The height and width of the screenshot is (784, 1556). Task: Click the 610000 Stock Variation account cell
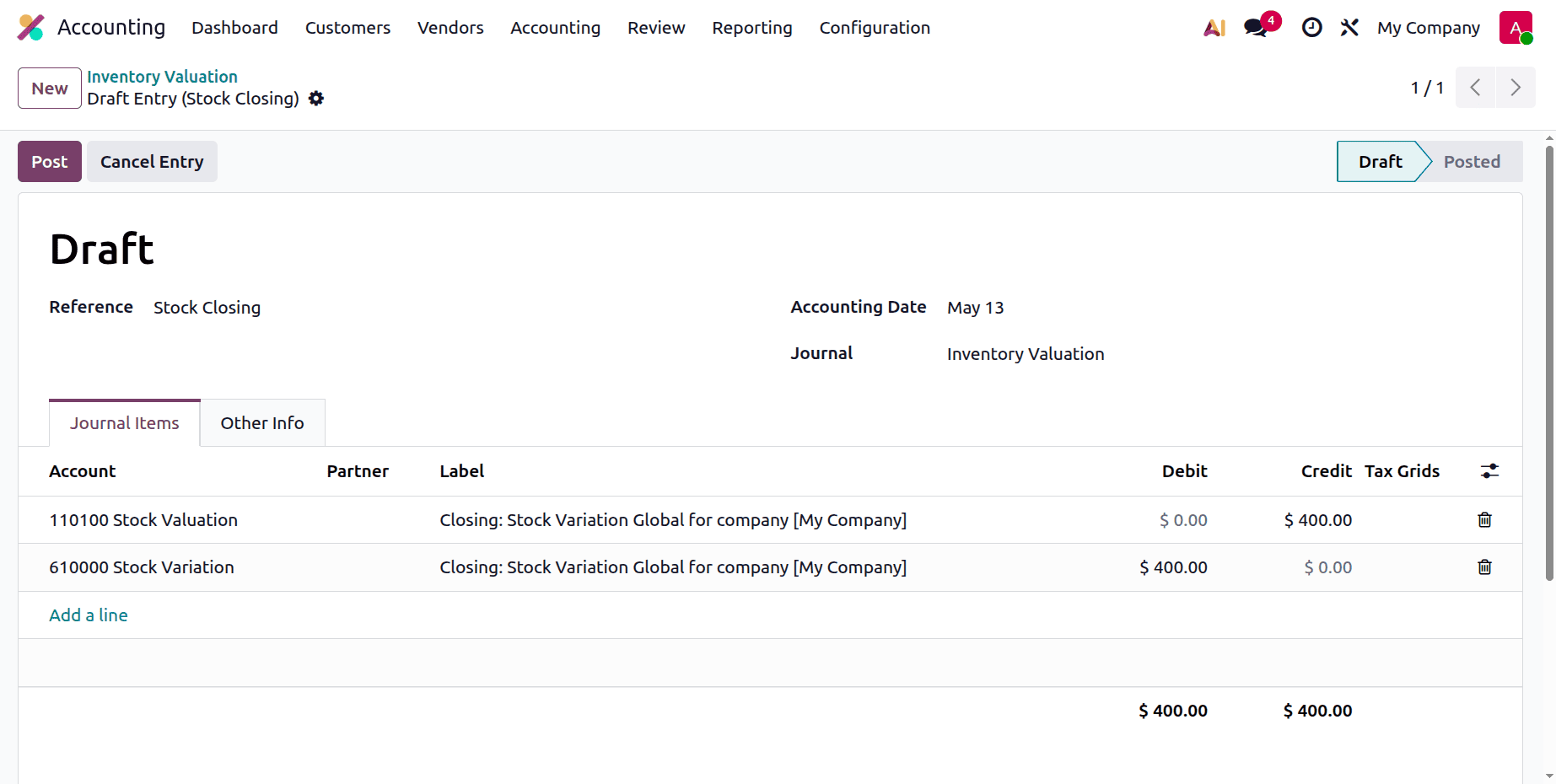pyautogui.click(x=142, y=567)
